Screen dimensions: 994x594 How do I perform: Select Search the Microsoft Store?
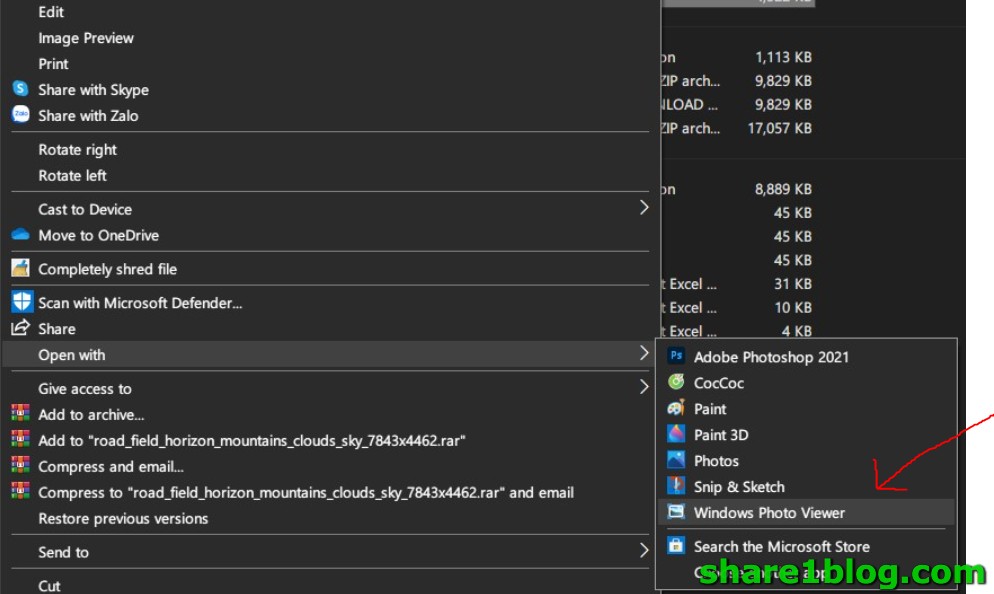coord(782,546)
